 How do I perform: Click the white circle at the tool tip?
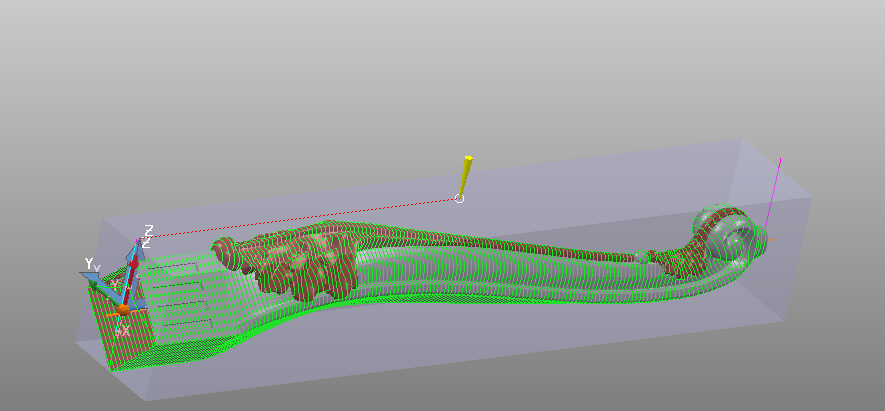459,198
